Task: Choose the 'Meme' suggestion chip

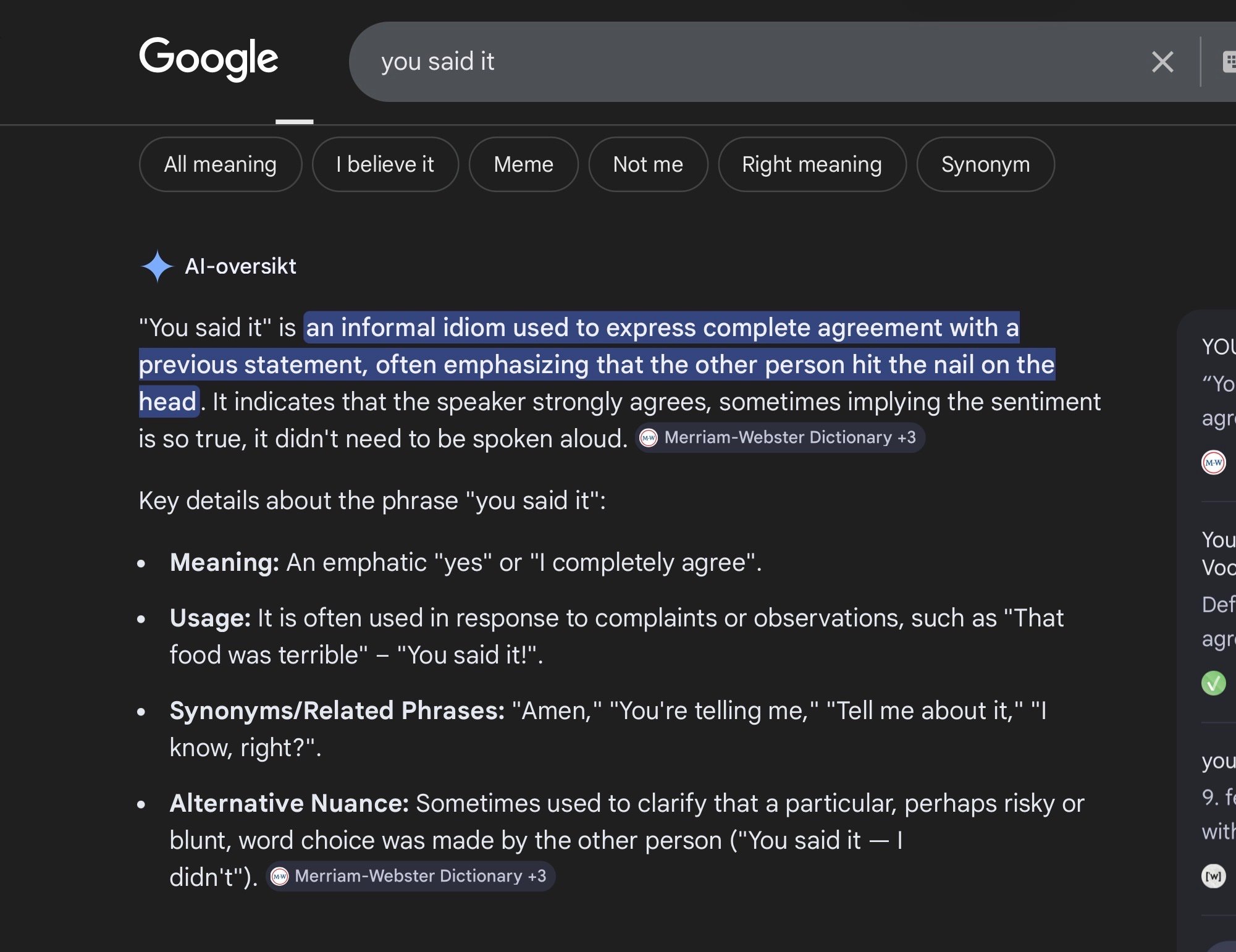Action: pos(523,164)
